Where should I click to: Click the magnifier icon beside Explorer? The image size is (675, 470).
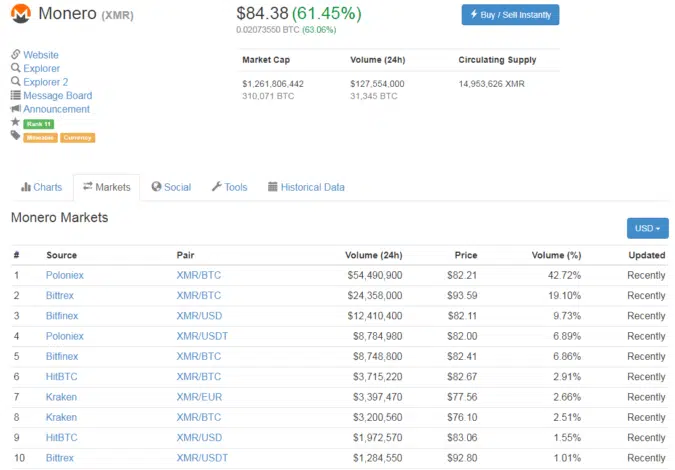15,68
